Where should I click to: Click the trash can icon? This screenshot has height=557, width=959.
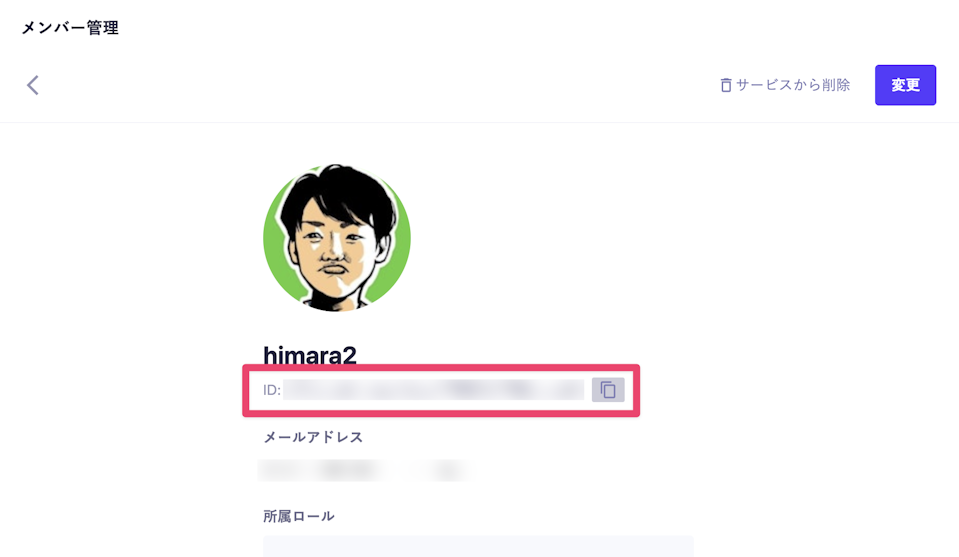click(726, 86)
